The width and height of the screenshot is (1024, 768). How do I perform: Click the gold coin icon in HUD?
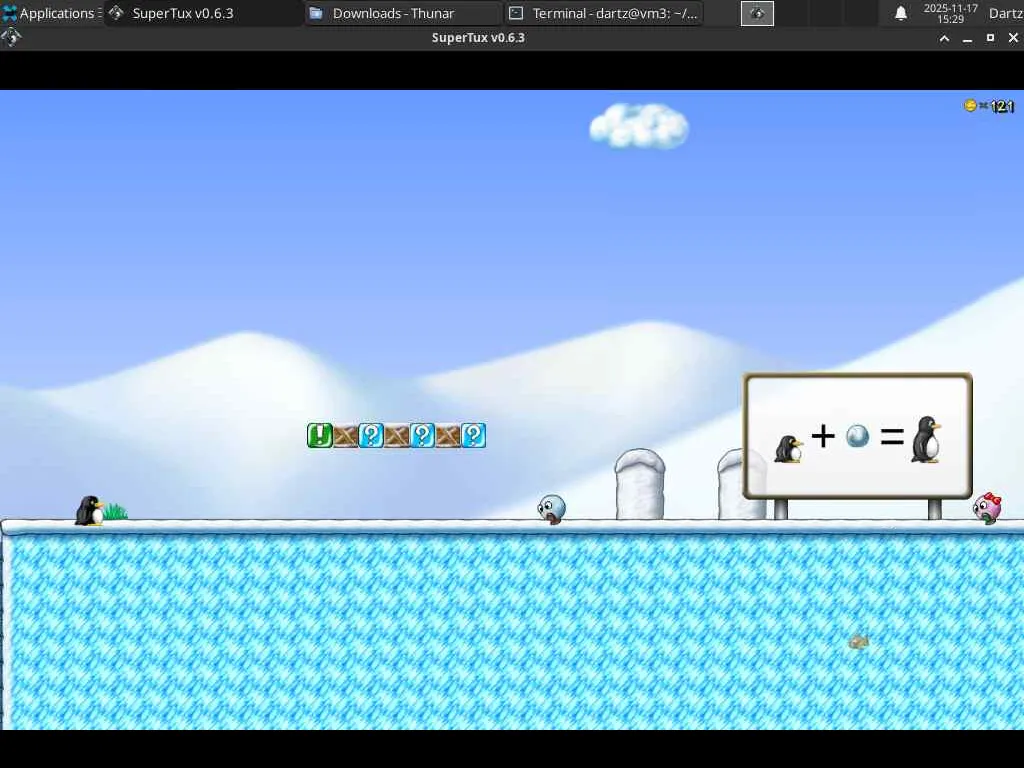970,105
